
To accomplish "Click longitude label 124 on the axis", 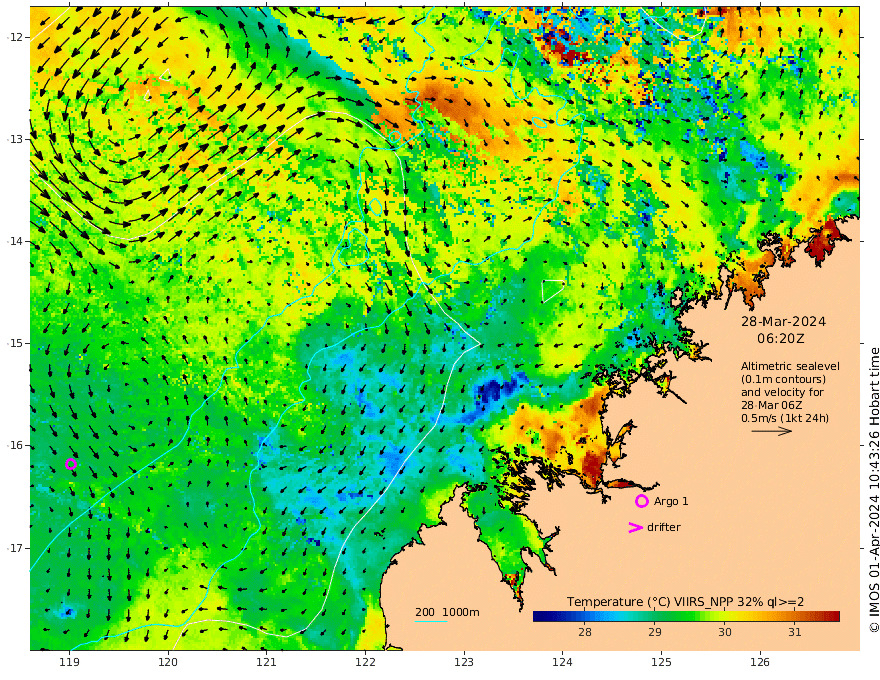I will point(562,662).
